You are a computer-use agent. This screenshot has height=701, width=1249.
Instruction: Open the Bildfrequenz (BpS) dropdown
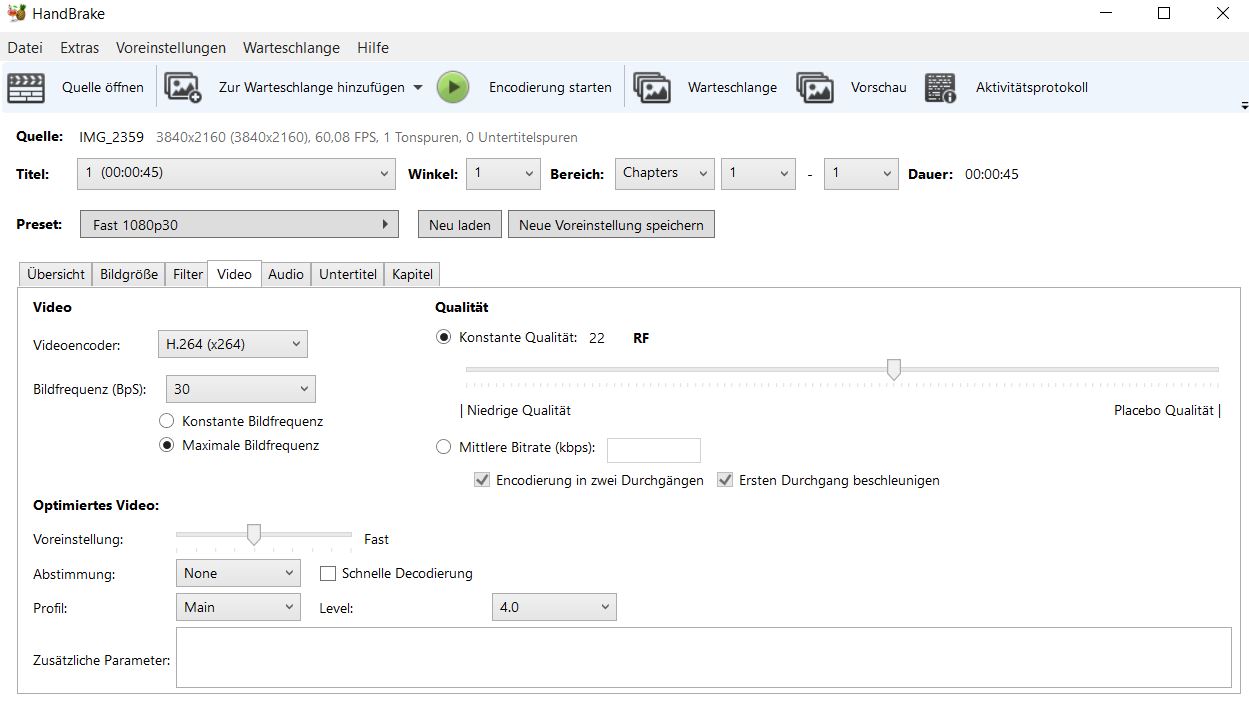click(x=240, y=389)
